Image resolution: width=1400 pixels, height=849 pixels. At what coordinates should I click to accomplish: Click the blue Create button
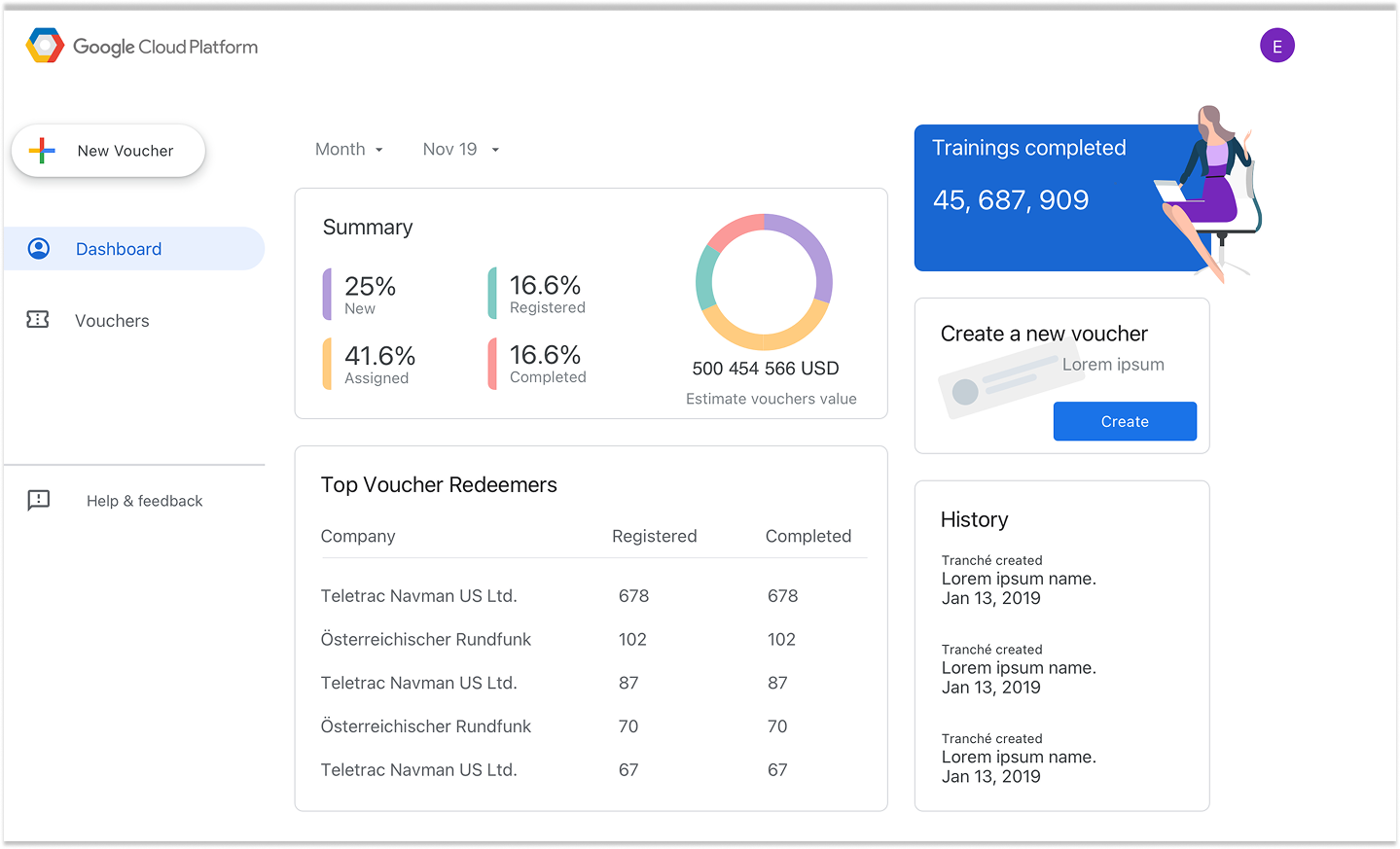tap(1125, 421)
